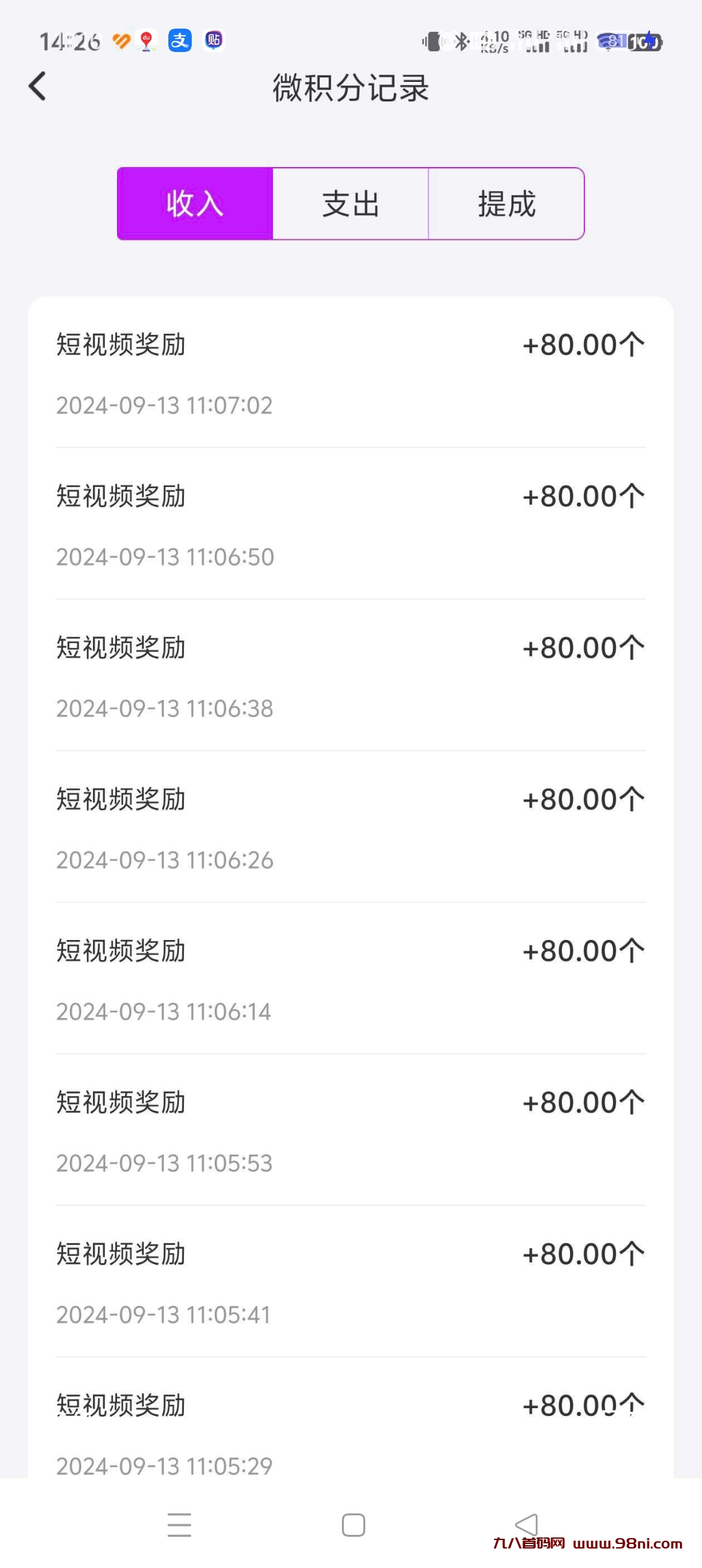
Task: Tap the +80.00个 amount for 11:05:41
Action: pos(583,1254)
